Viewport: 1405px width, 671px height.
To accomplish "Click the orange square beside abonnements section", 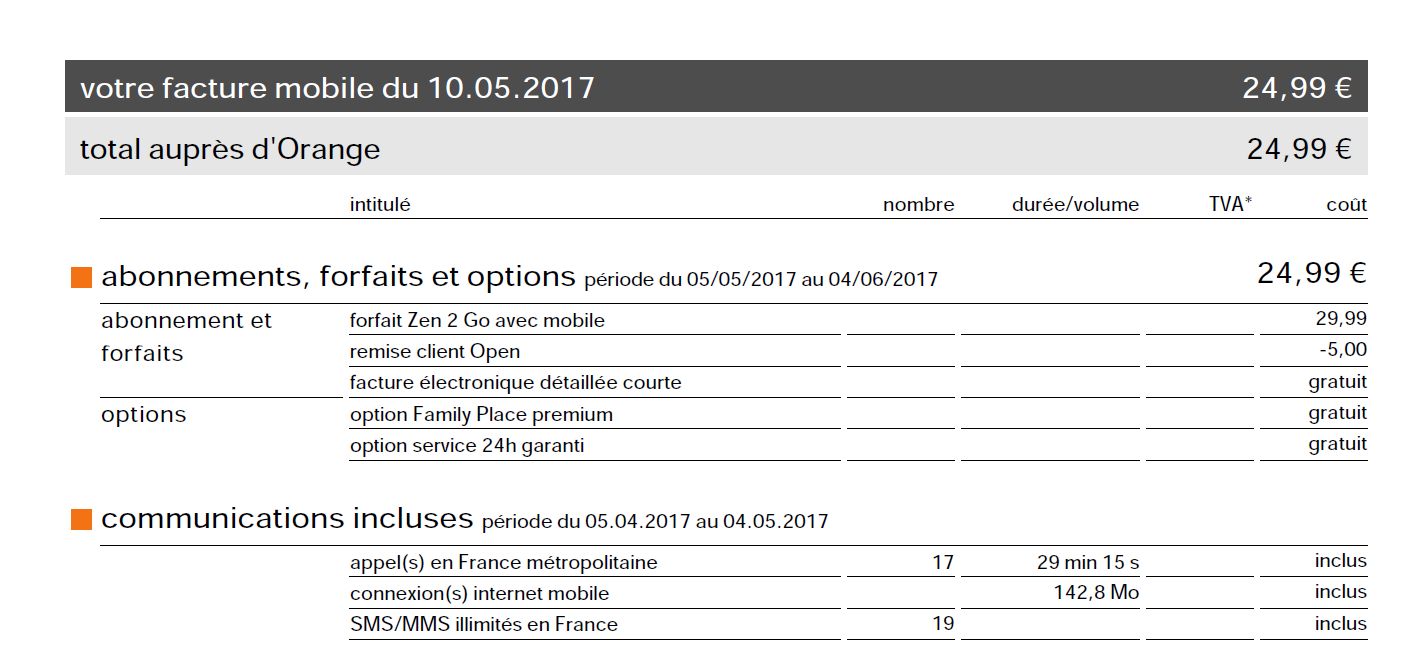I will coord(81,278).
